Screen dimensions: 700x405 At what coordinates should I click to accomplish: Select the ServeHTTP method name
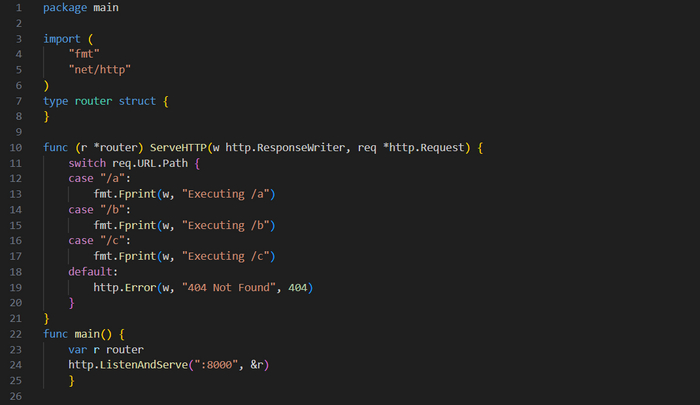click(x=183, y=147)
